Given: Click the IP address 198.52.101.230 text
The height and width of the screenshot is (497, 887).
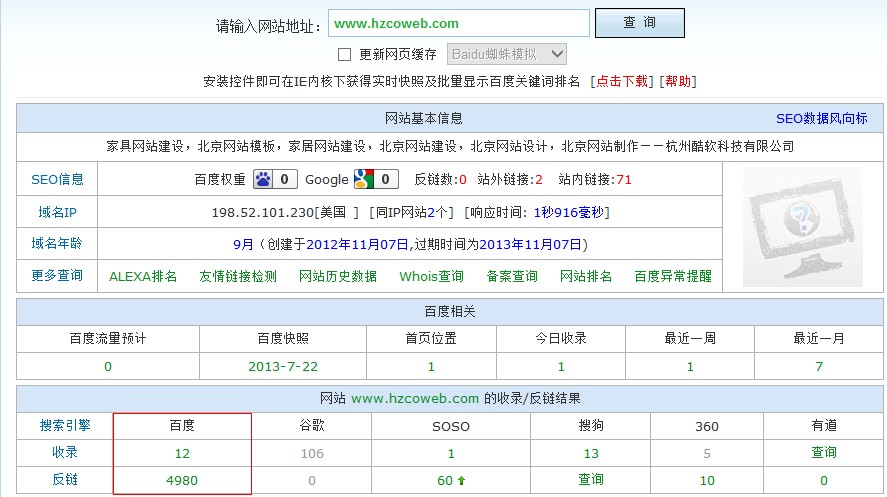Looking at the screenshot, I should coord(262,213).
